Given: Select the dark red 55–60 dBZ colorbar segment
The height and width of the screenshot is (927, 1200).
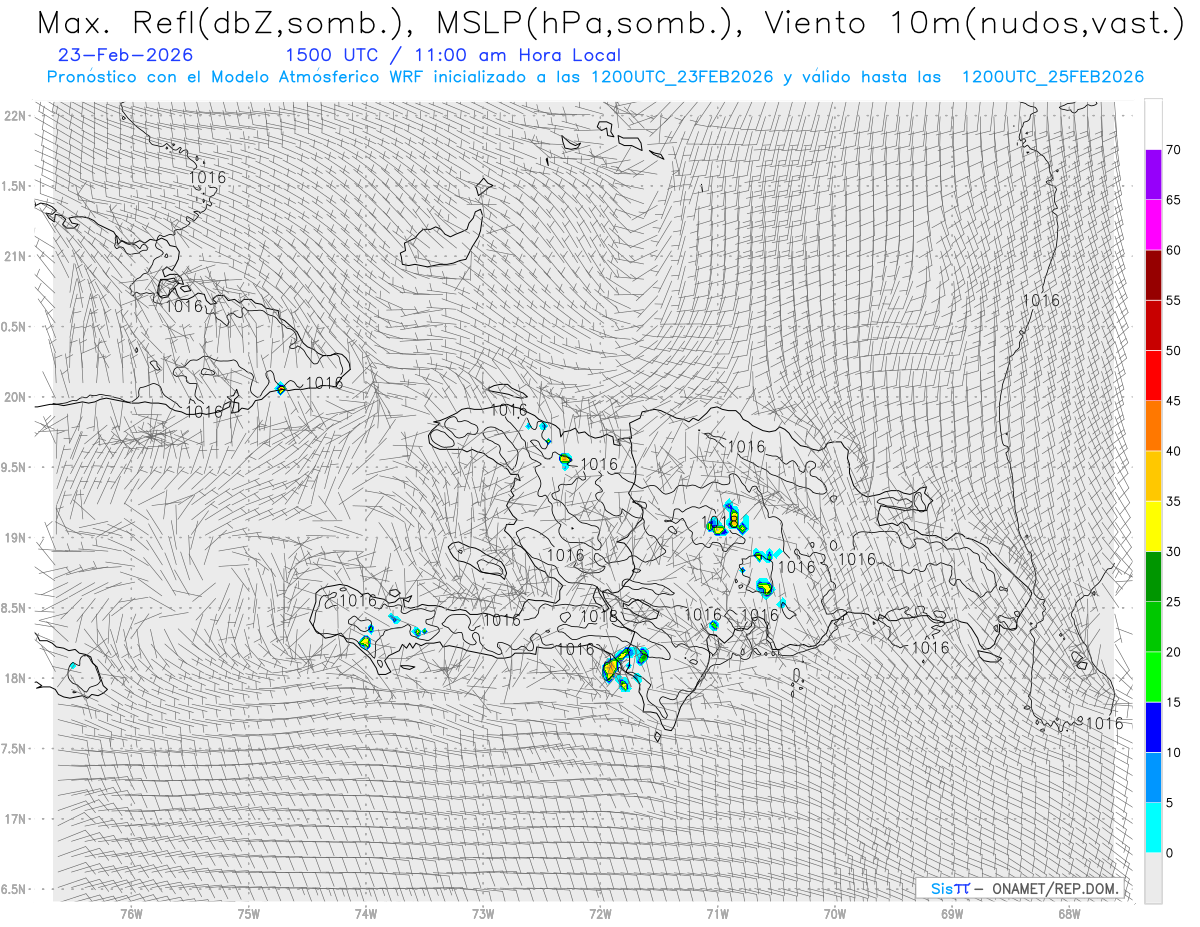Looking at the screenshot, I should [x=1153, y=275].
